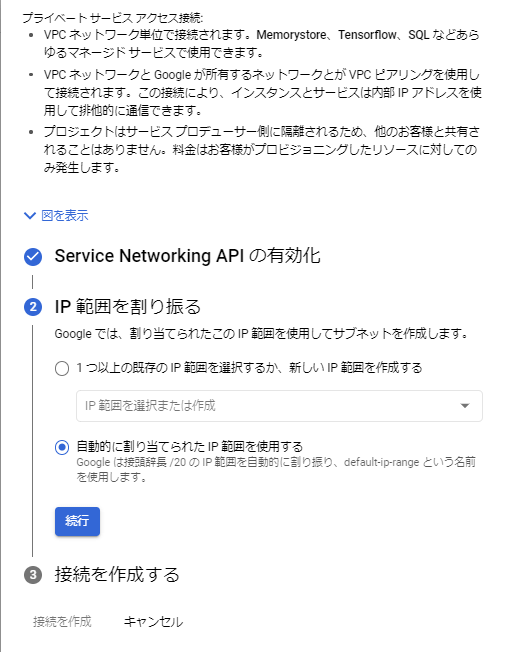
Task: Click the 続行 continue button
Action: coord(77,521)
